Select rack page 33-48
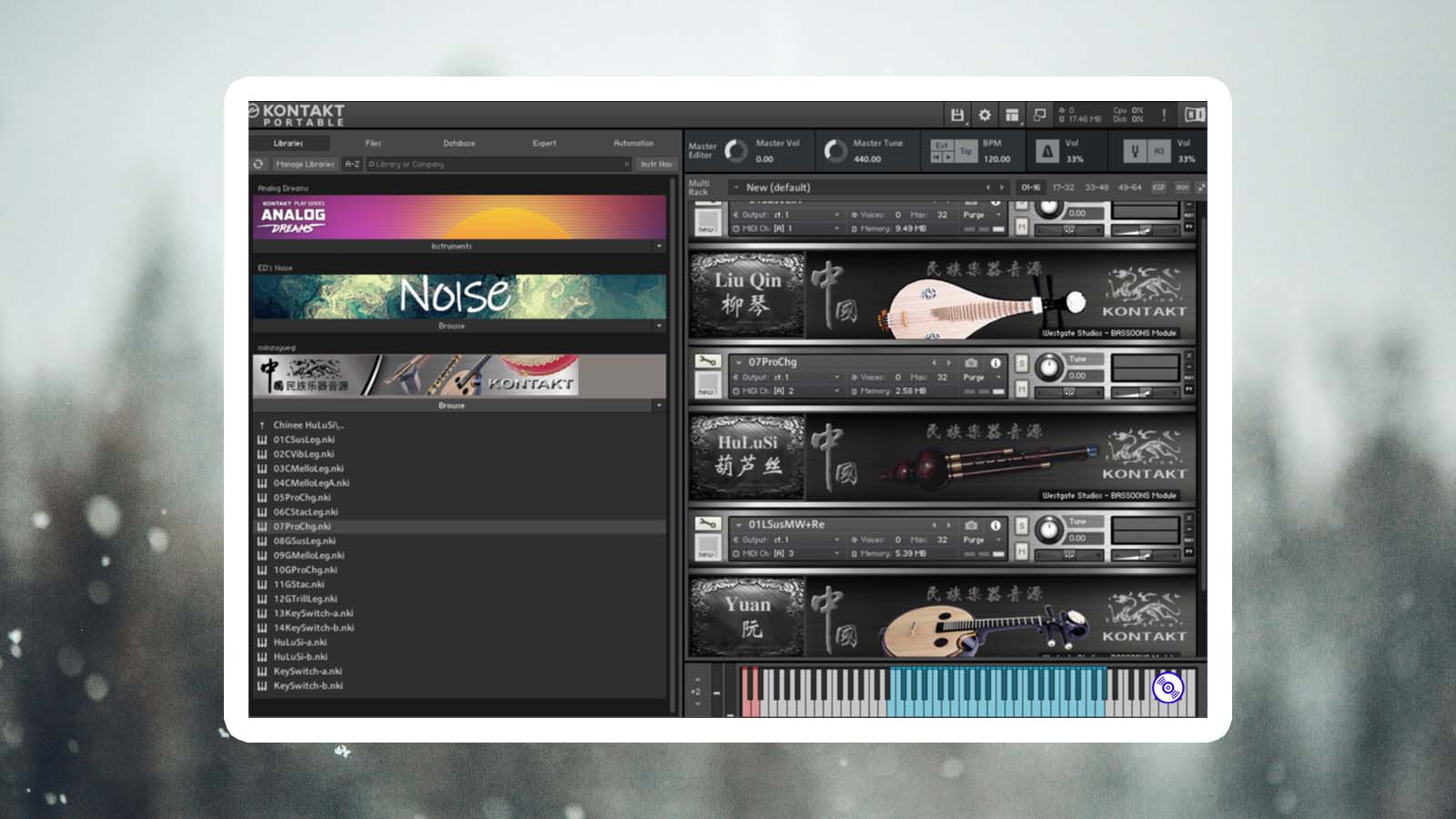The image size is (1456, 819). tap(1097, 187)
